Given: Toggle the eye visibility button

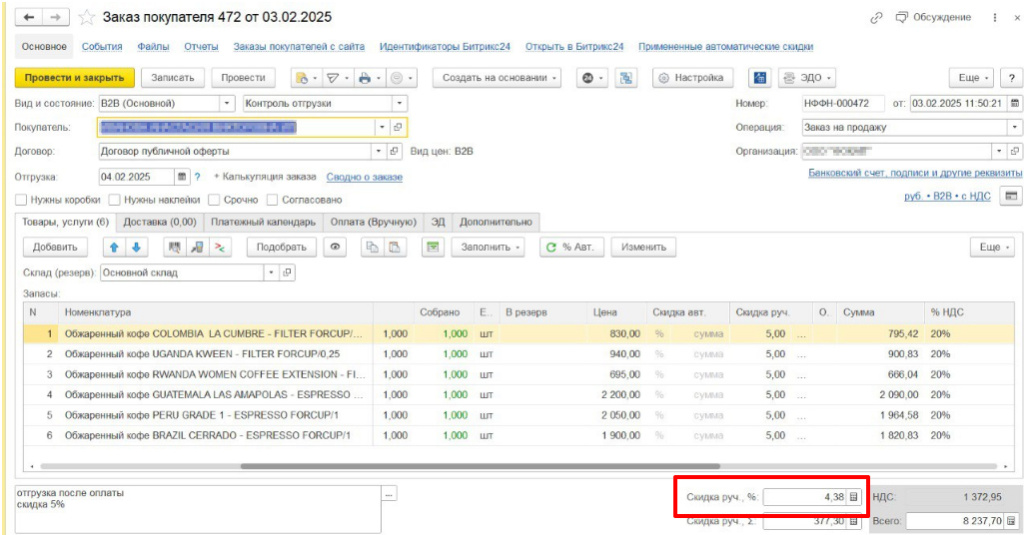Looking at the screenshot, I should pos(334,247).
